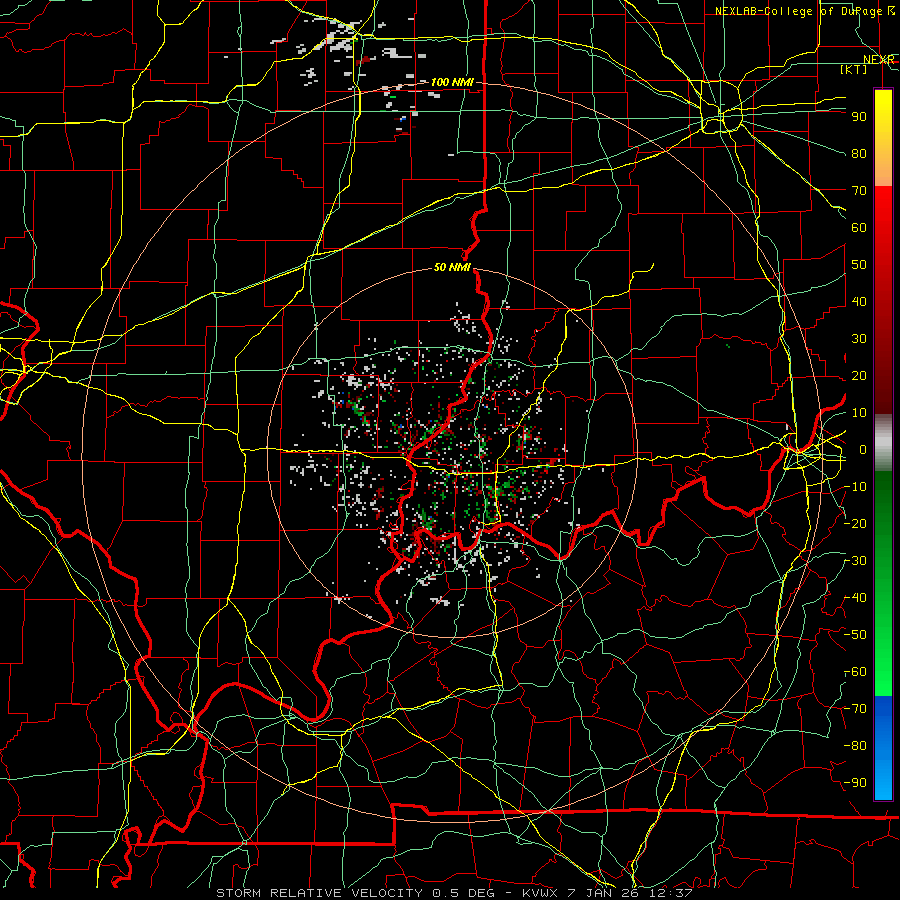Click the -20 scale label
The image size is (900, 900).
855,523
